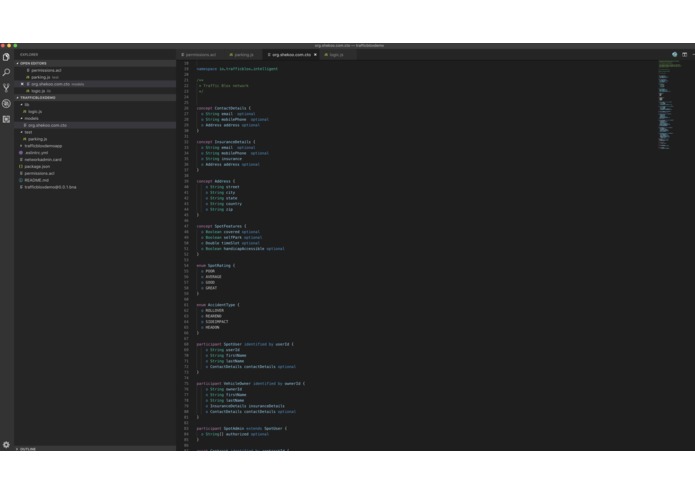
Task: Click 'participant SpotAdmin' line in editor
Action: pos(242,429)
